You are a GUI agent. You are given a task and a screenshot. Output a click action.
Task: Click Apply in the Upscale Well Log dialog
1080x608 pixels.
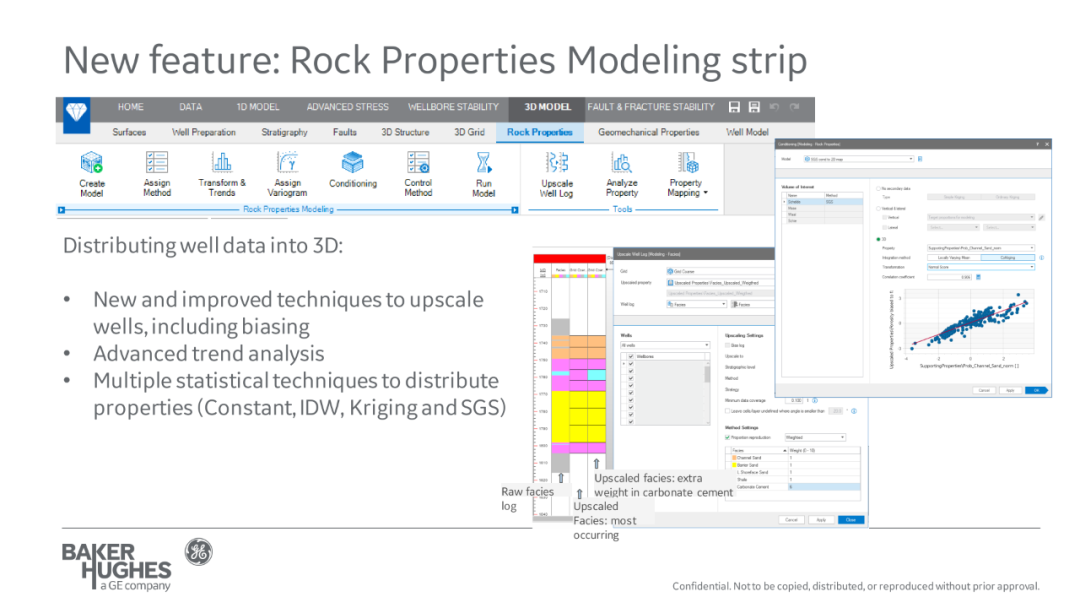click(x=821, y=520)
